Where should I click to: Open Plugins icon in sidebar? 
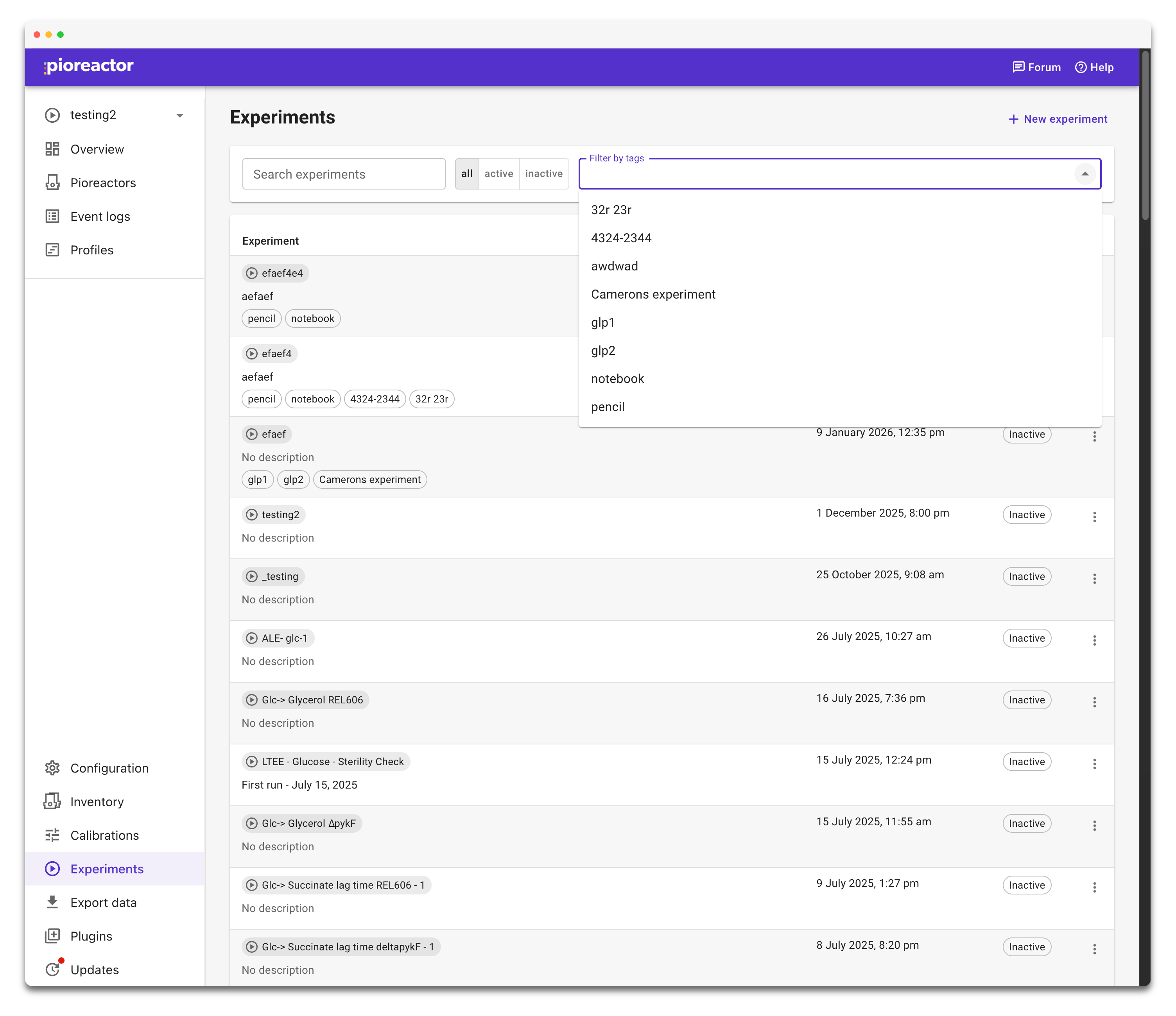point(52,936)
